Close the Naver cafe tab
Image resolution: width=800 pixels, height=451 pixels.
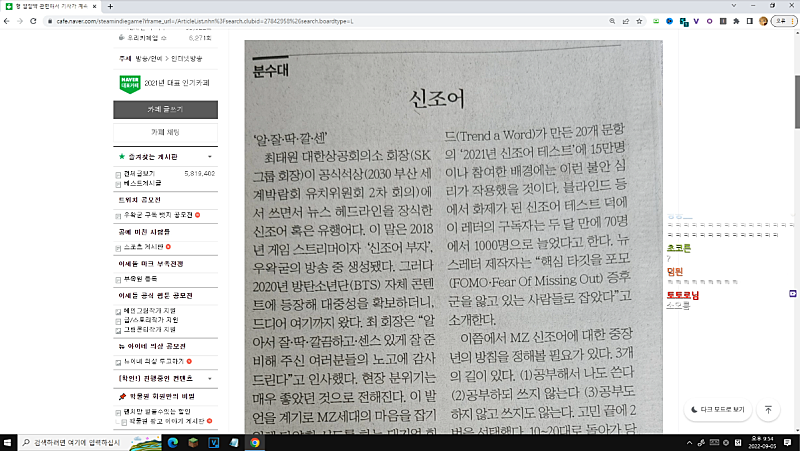pyautogui.click(x=94, y=7)
